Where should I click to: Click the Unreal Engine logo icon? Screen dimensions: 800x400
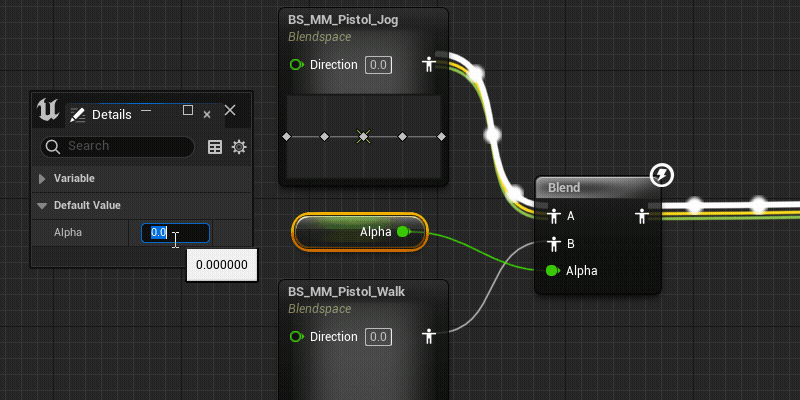(x=48, y=110)
